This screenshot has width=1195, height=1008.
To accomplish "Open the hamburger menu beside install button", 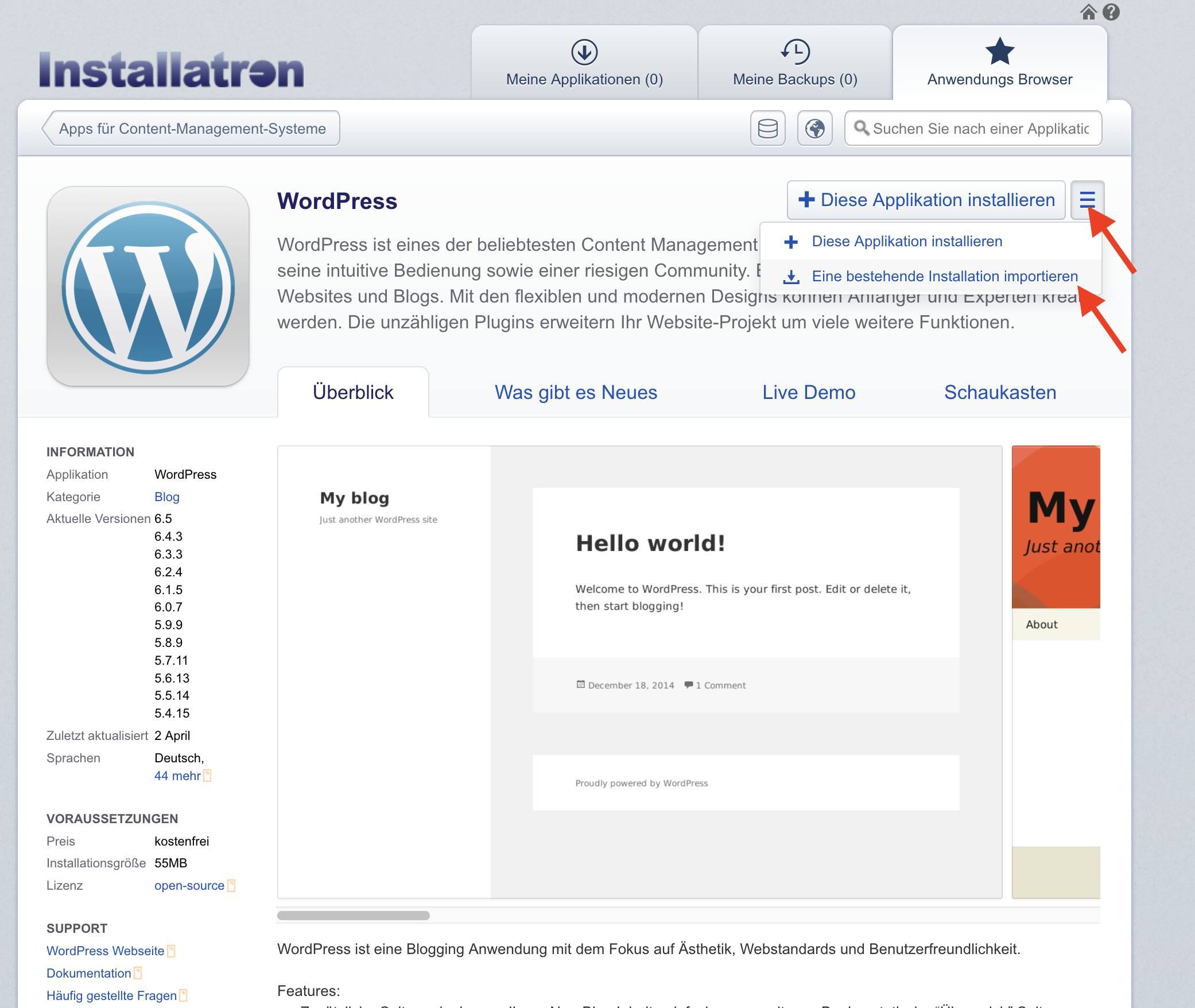I will click(x=1087, y=200).
